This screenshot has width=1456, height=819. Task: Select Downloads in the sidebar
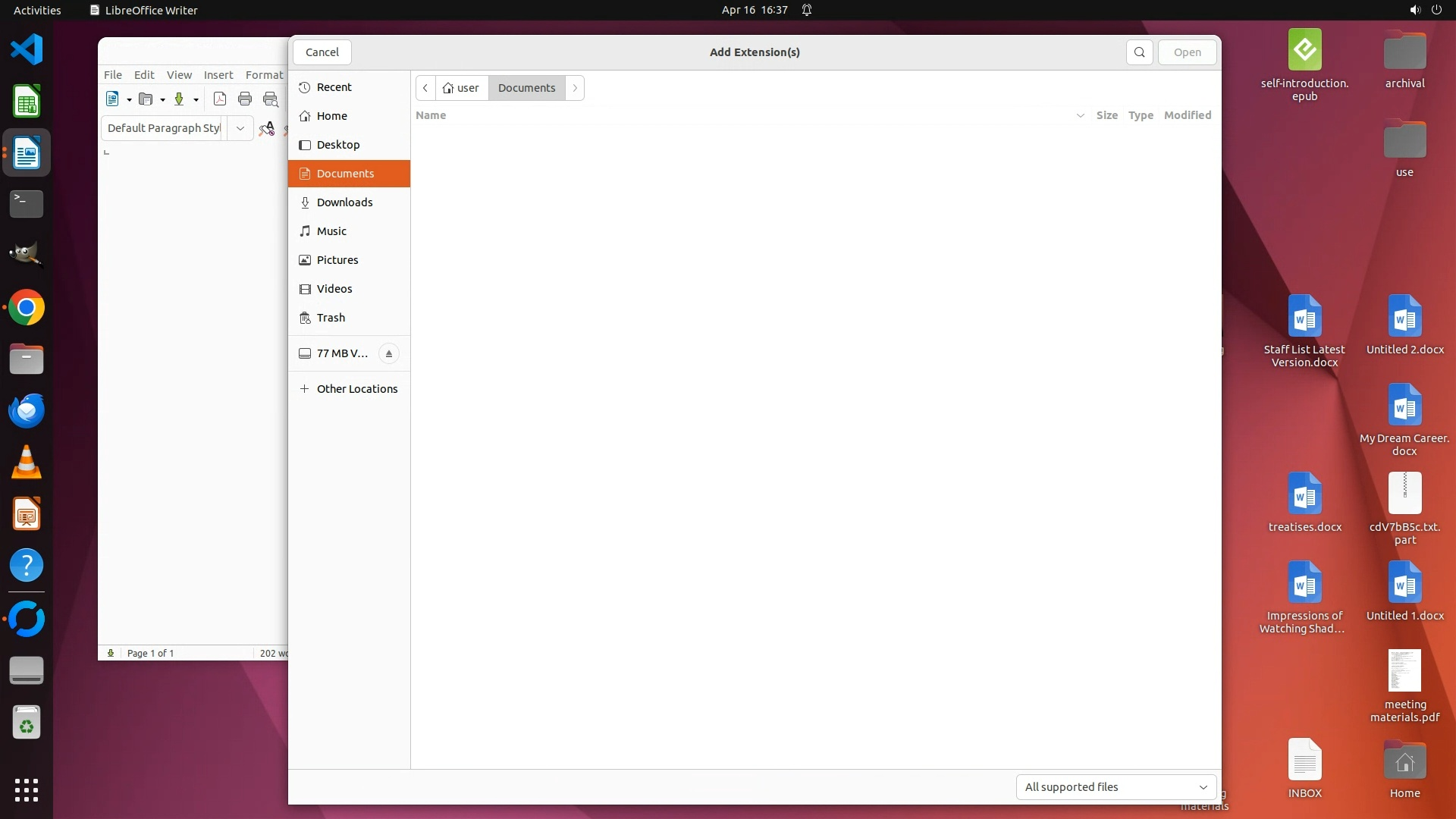tap(344, 202)
